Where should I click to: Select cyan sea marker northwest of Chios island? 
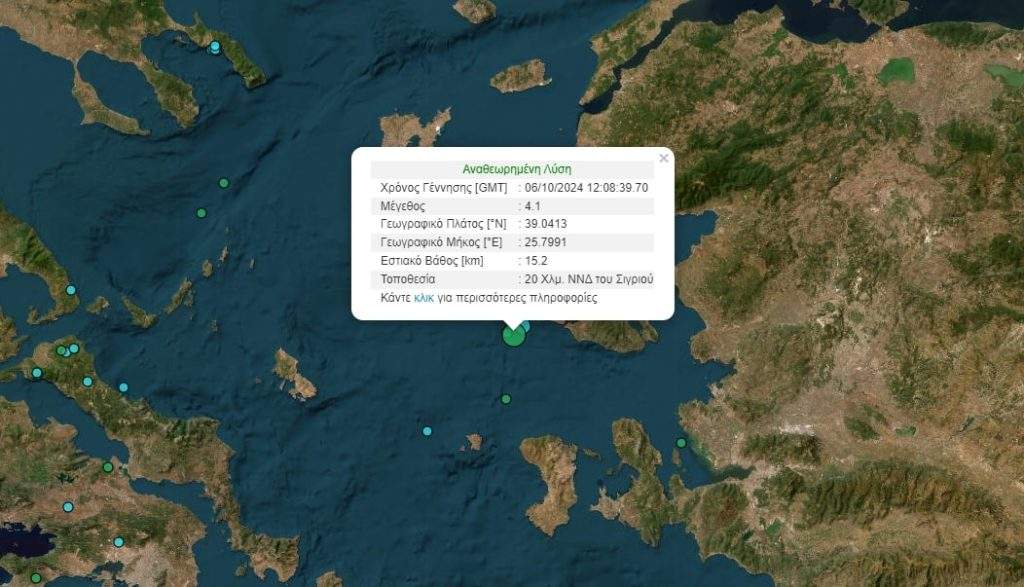coord(427,431)
